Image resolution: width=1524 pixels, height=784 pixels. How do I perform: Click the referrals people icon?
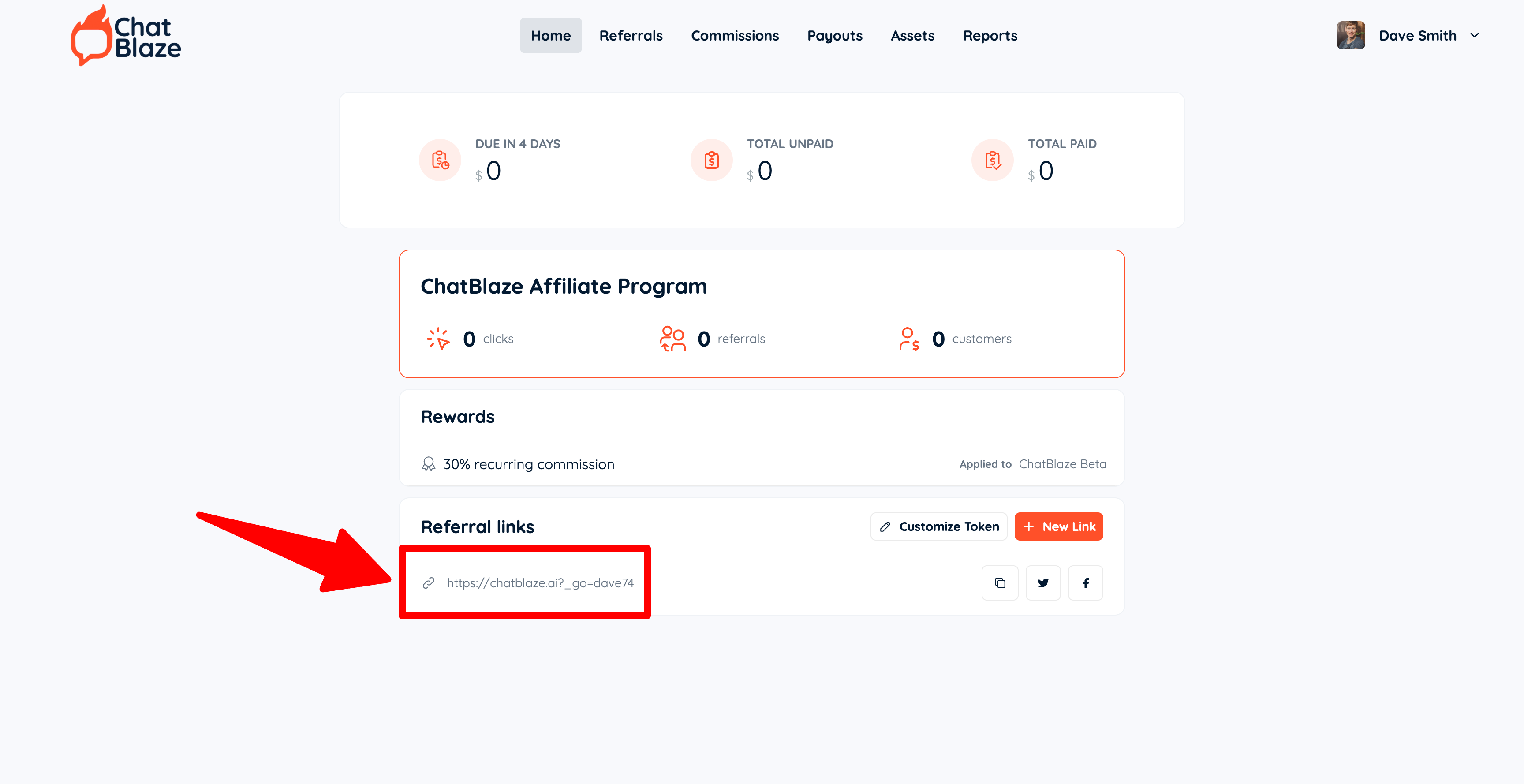pyautogui.click(x=672, y=339)
